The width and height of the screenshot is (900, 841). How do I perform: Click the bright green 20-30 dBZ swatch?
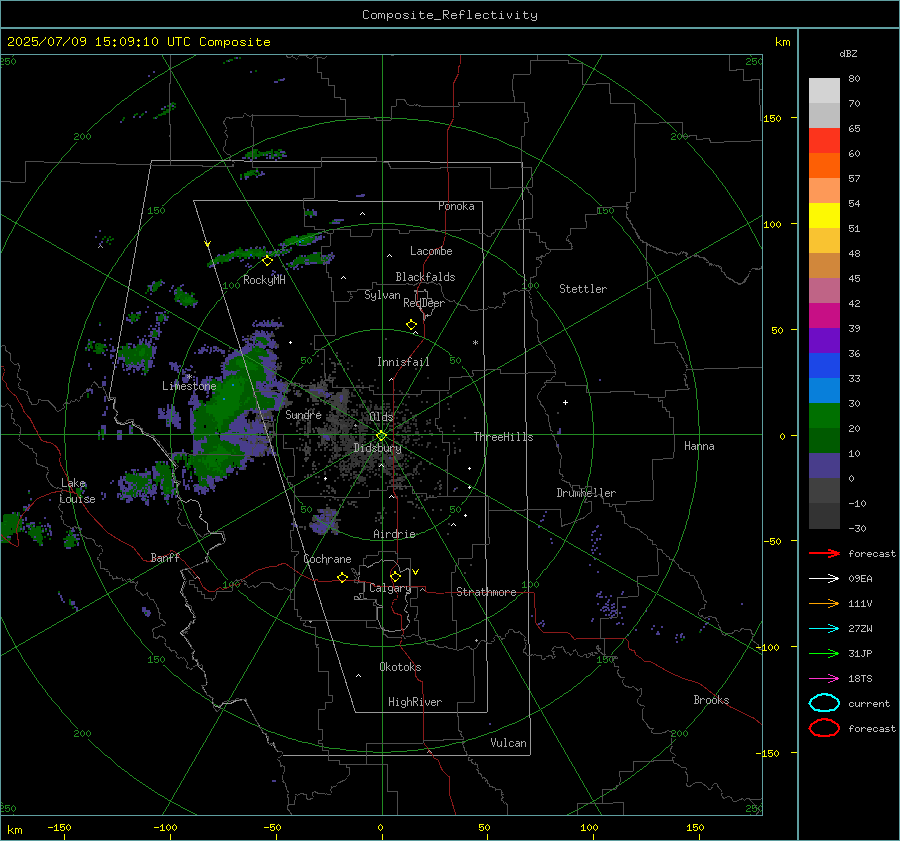click(824, 416)
